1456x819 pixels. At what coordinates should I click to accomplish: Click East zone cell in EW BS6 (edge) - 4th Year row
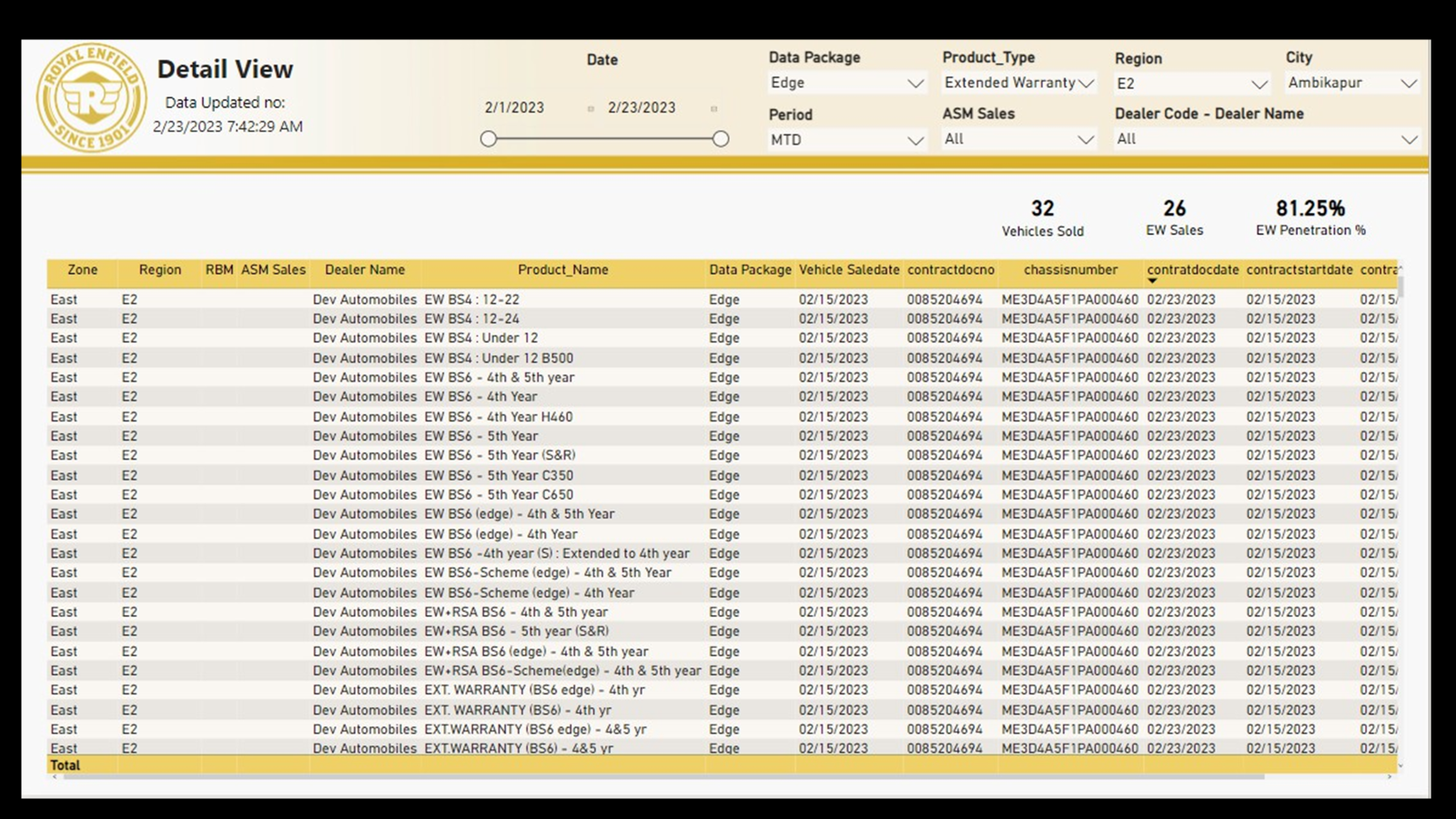[x=64, y=534]
